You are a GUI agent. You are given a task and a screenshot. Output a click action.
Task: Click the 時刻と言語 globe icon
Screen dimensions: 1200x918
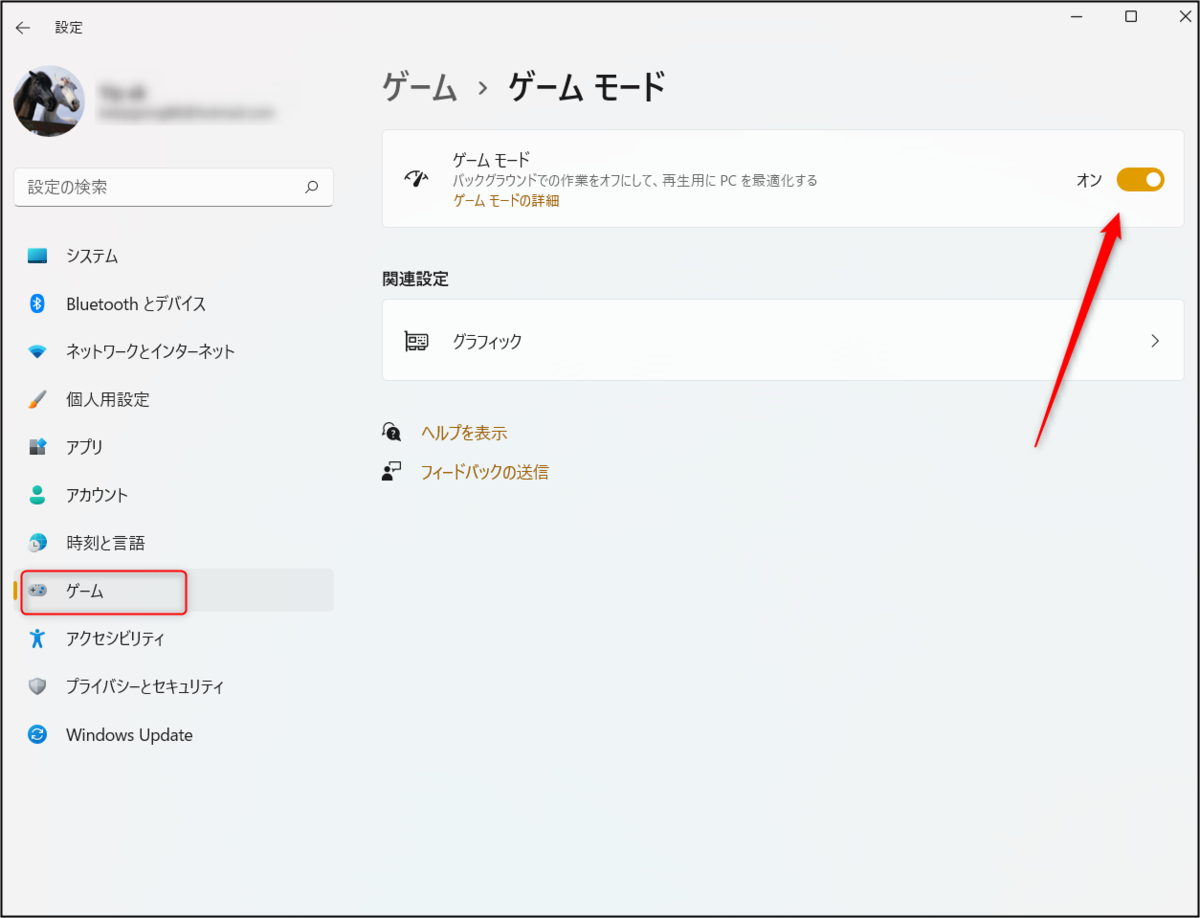point(37,543)
